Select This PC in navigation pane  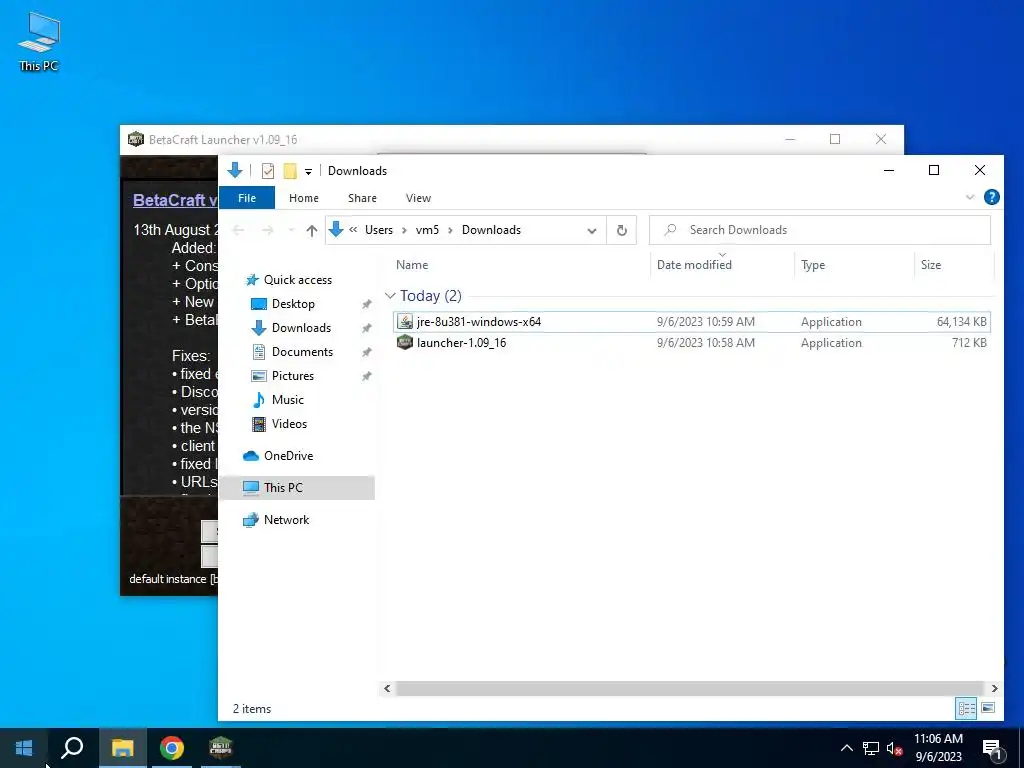pyautogui.click(x=297, y=488)
